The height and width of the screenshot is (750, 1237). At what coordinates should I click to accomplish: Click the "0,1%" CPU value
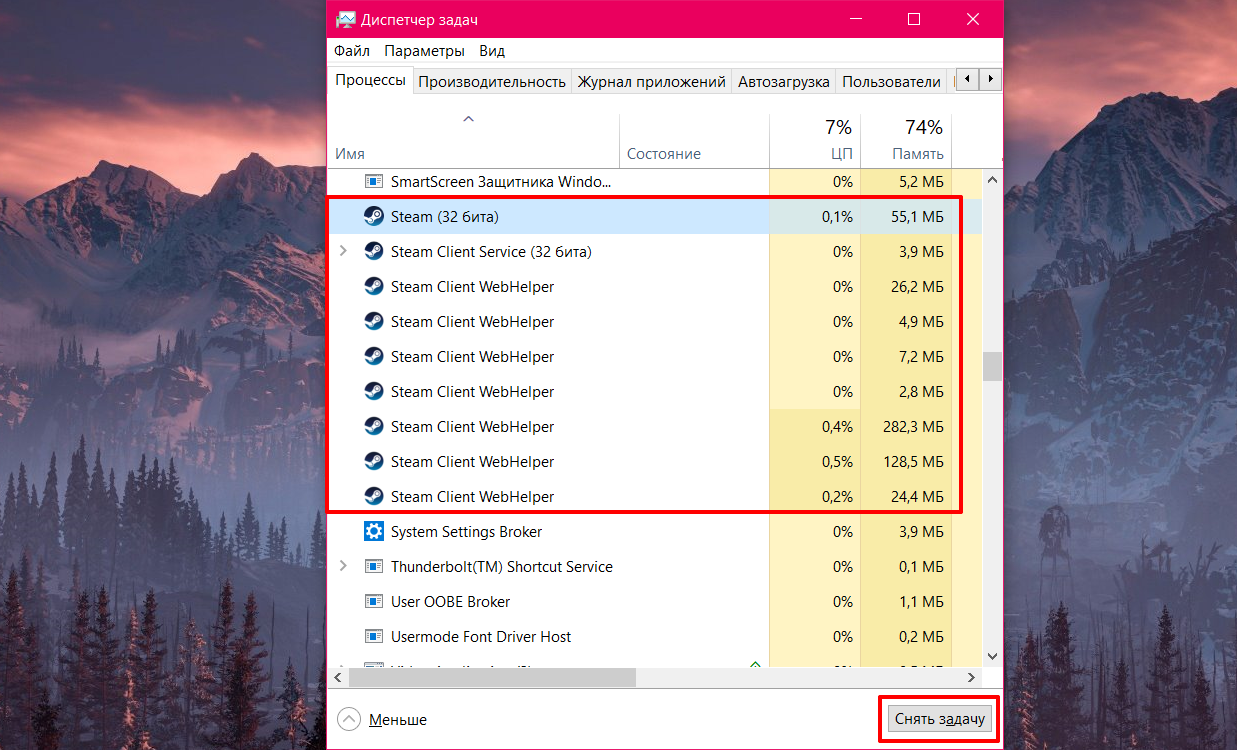[x=837, y=217]
